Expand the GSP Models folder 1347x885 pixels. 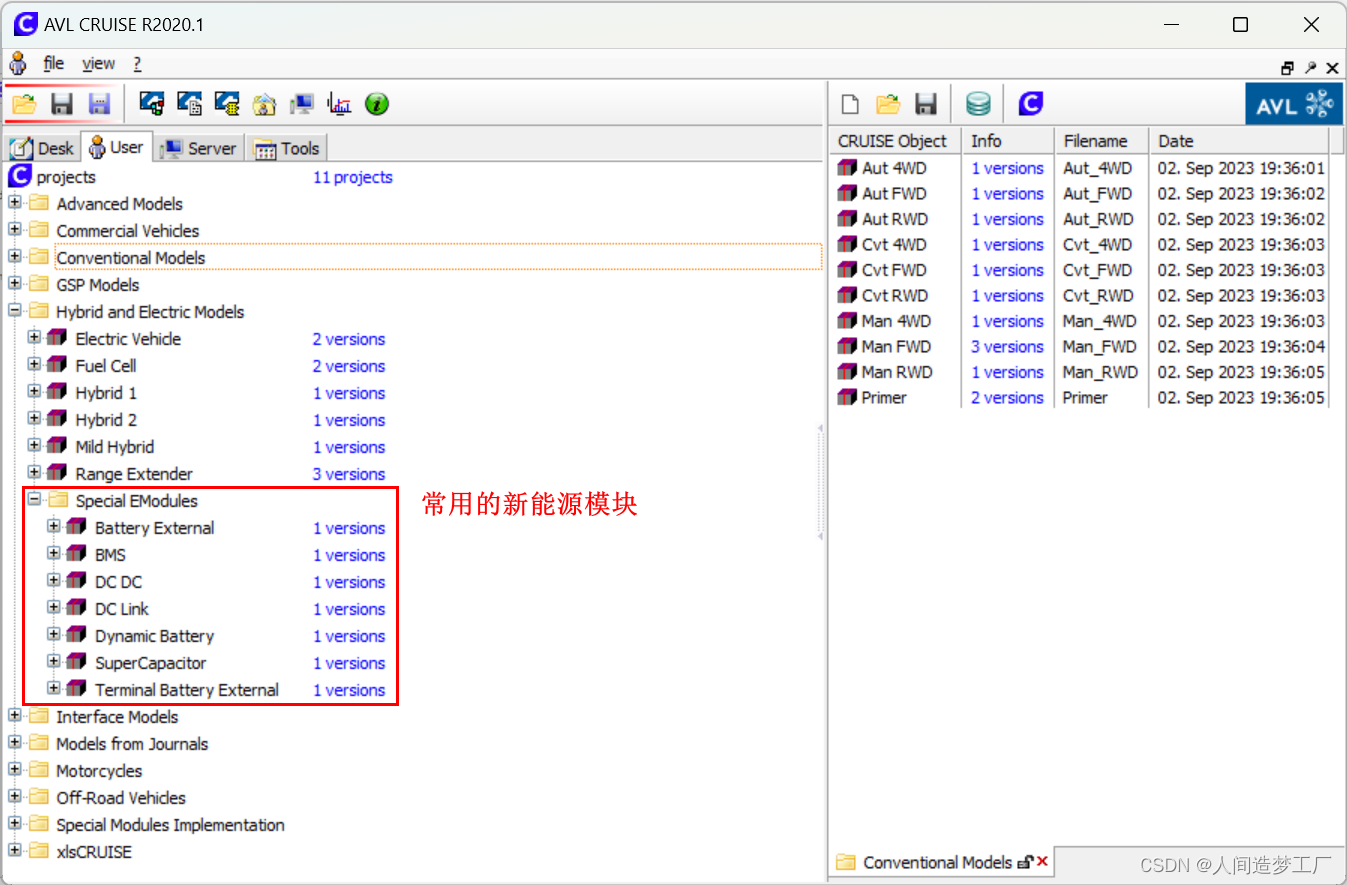coord(15,284)
